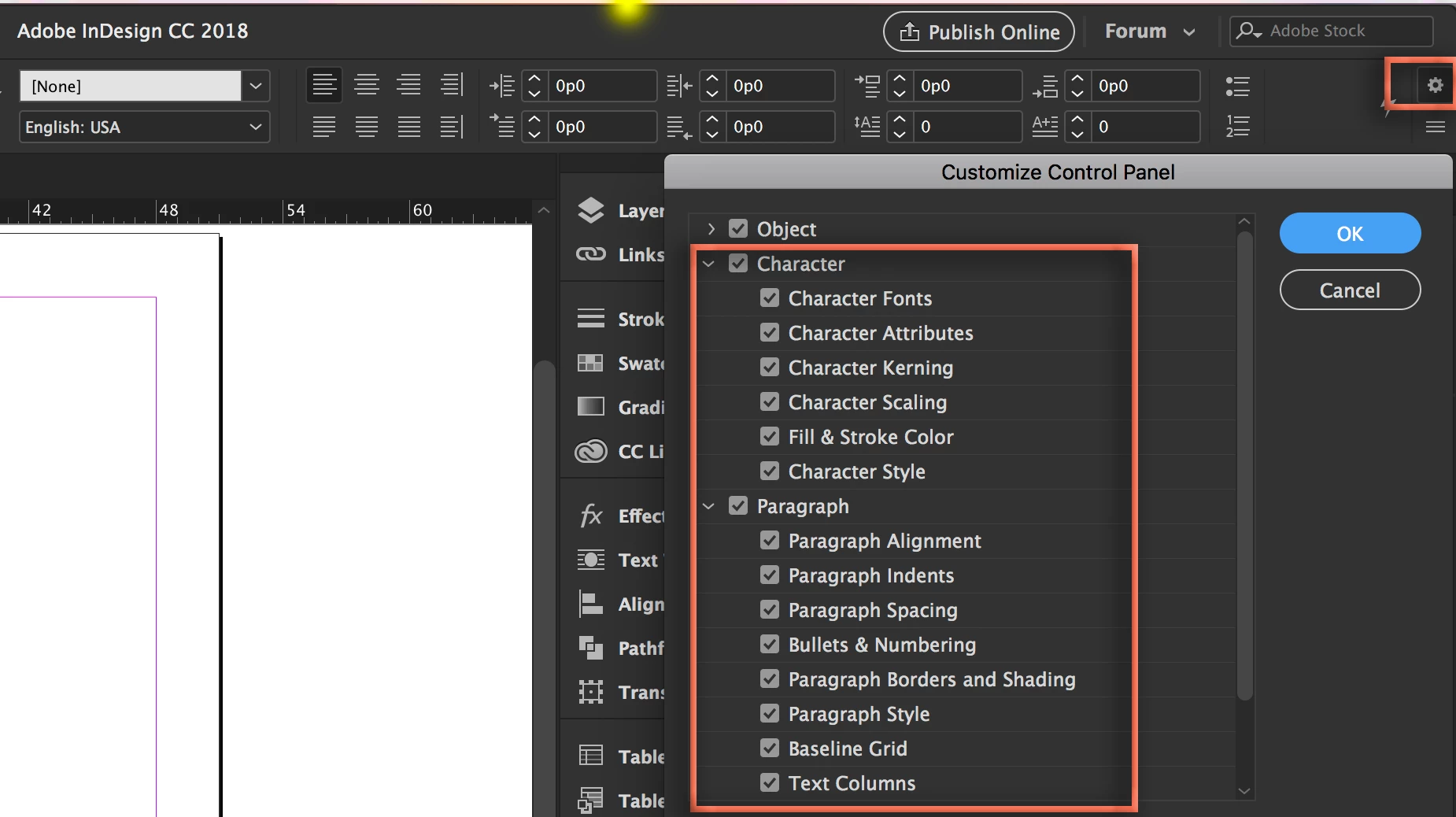Screen dimensions: 1456x817
Task: Increase left indent with stepper arrow
Action: pos(534,79)
